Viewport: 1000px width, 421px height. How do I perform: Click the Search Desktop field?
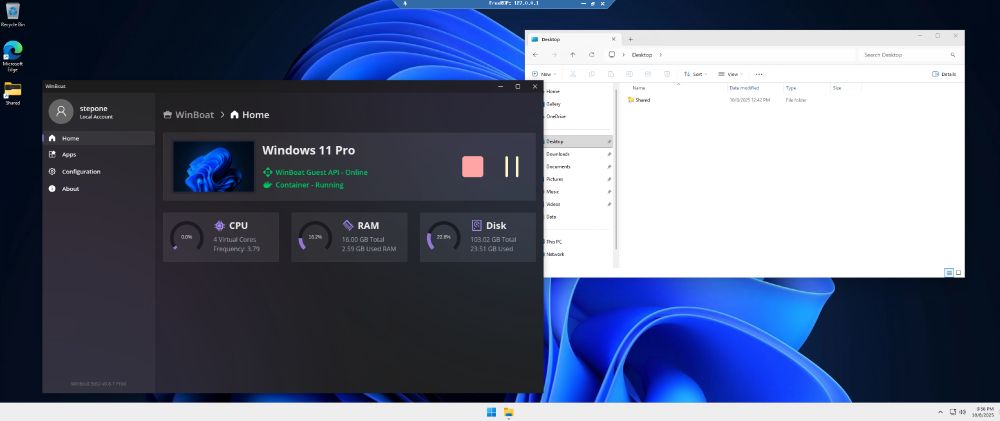pyautogui.click(x=909, y=55)
